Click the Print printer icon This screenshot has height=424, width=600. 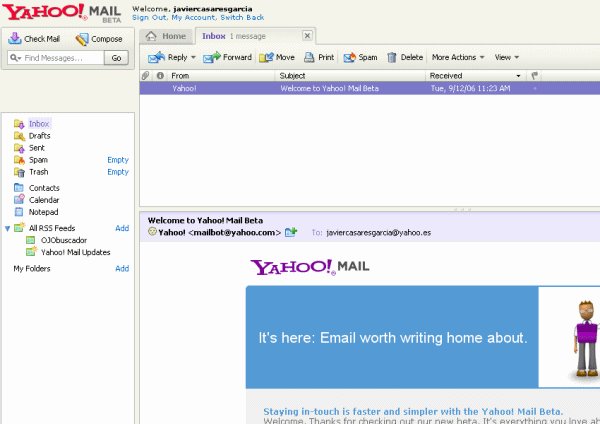click(x=309, y=57)
